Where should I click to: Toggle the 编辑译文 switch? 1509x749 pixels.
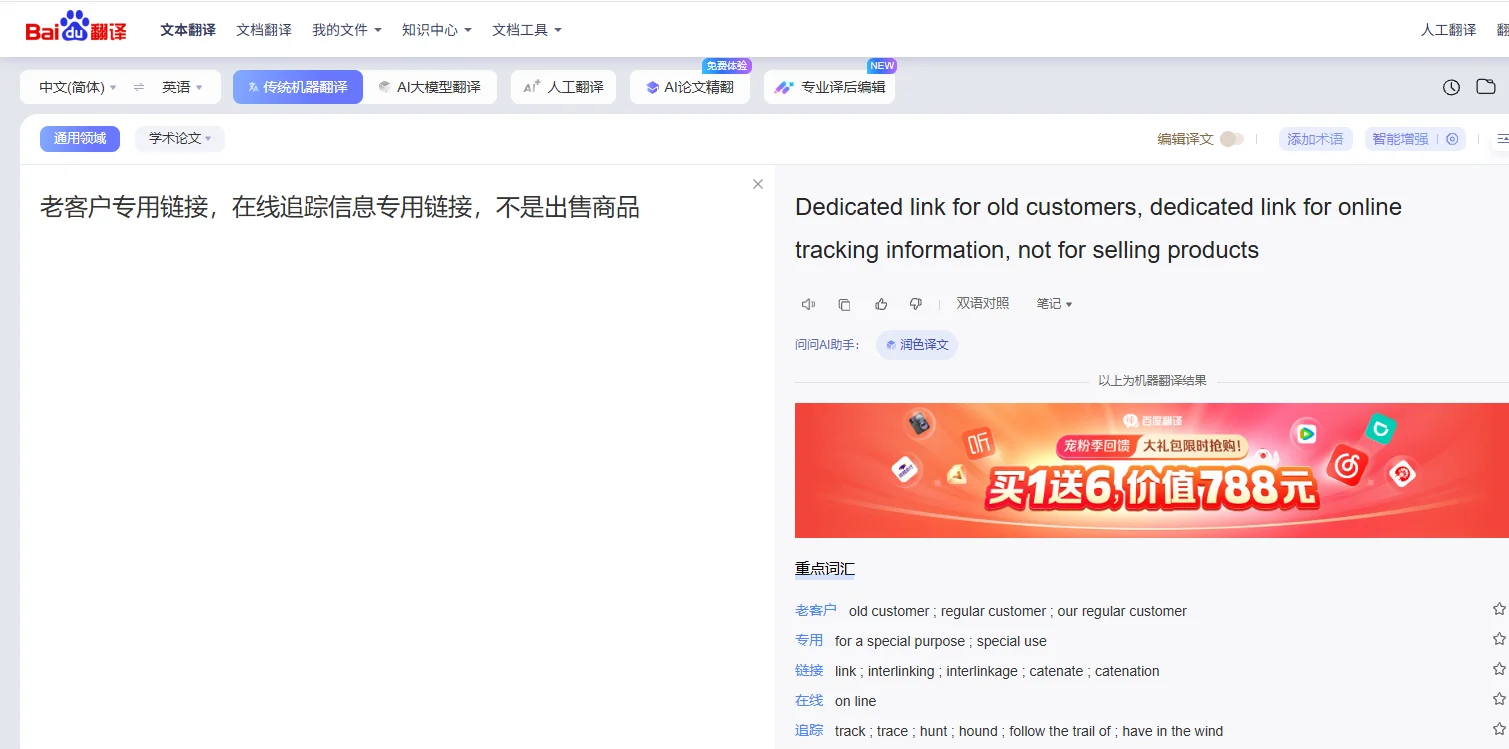pyautogui.click(x=1232, y=139)
